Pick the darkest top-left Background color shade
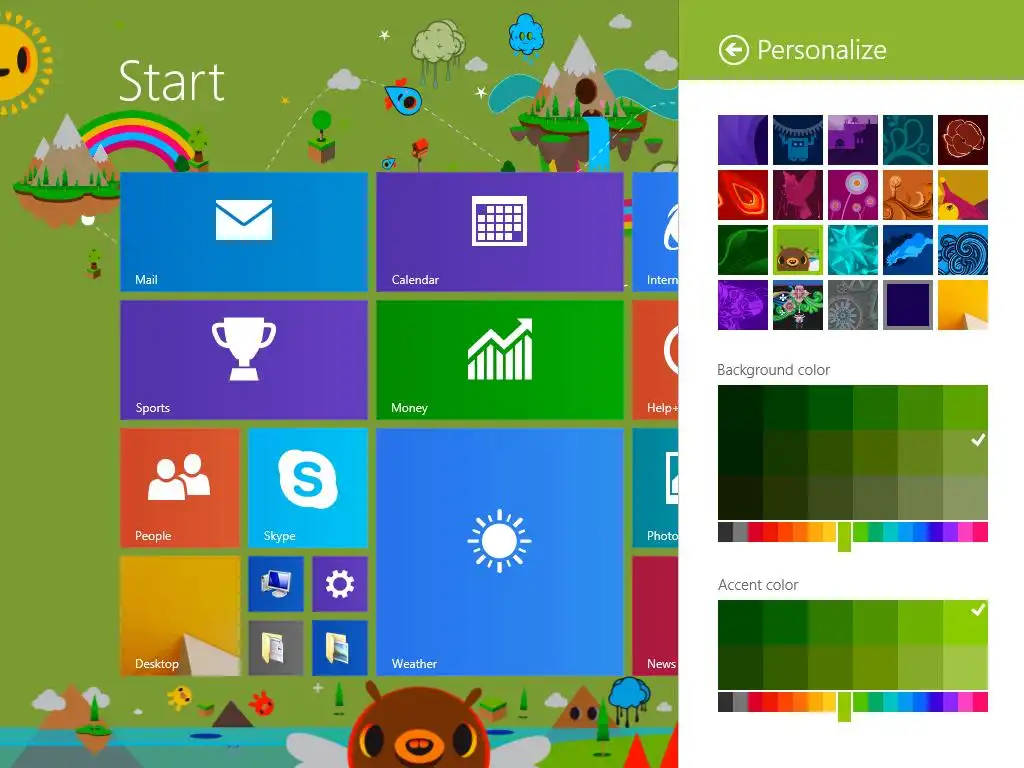The width and height of the screenshot is (1024, 768). pyautogui.click(x=741, y=408)
